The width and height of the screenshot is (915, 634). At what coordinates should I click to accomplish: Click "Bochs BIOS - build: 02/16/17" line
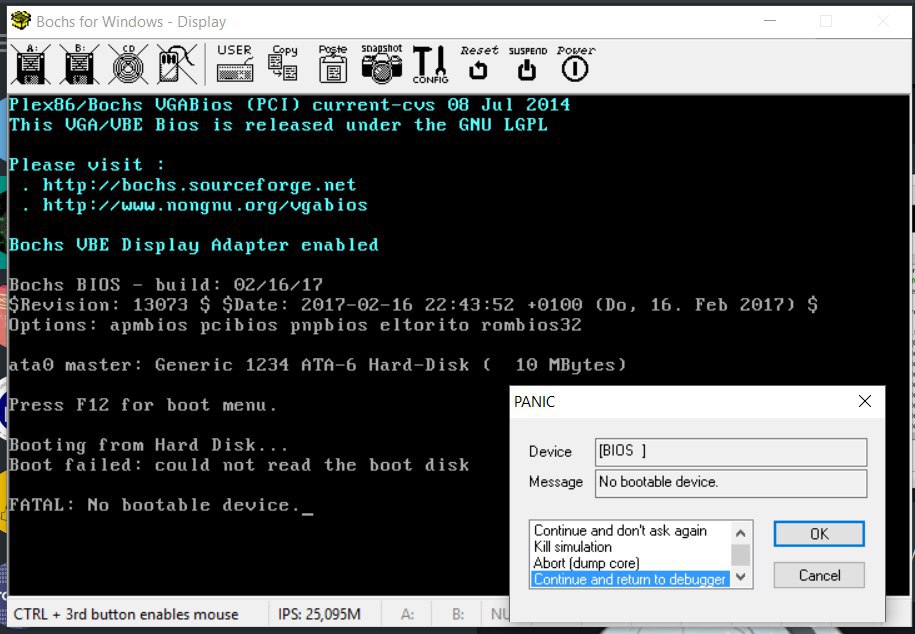coord(166,285)
